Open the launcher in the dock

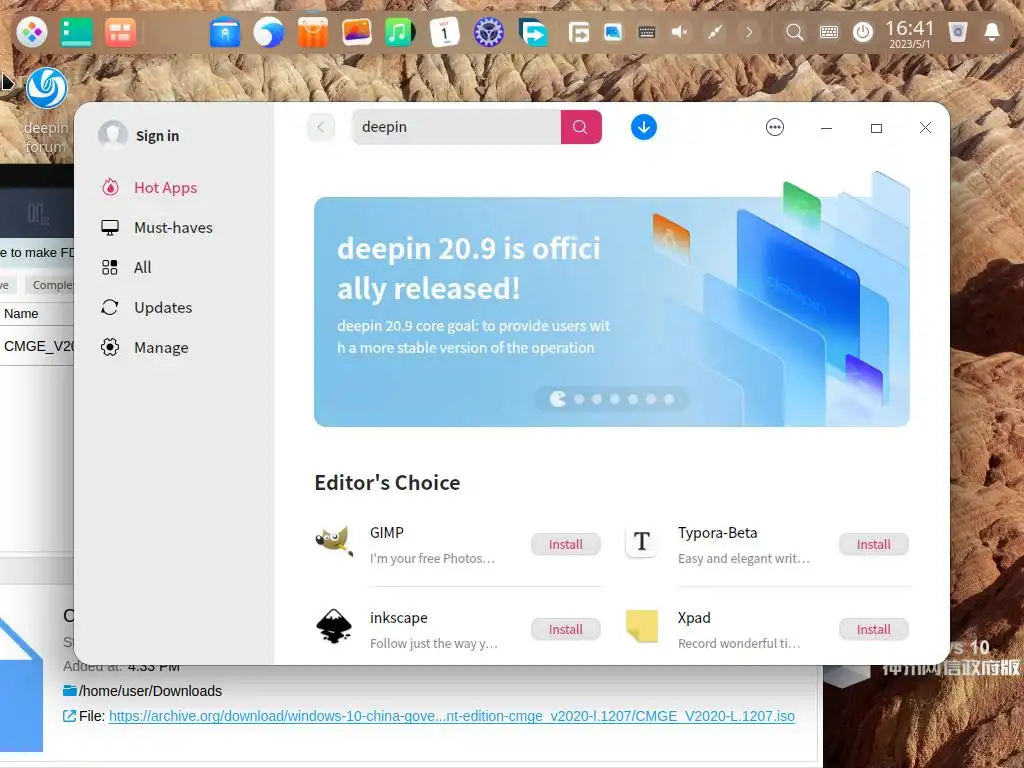click(x=31, y=31)
